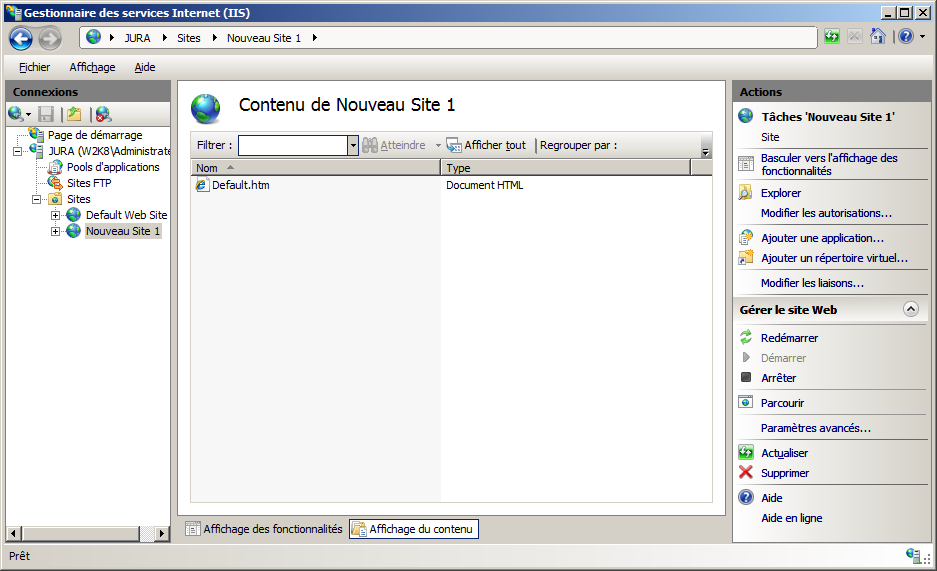Click the Afficher tout toolbar button
Viewport: 937px width, 571px height.
click(486, 145)
